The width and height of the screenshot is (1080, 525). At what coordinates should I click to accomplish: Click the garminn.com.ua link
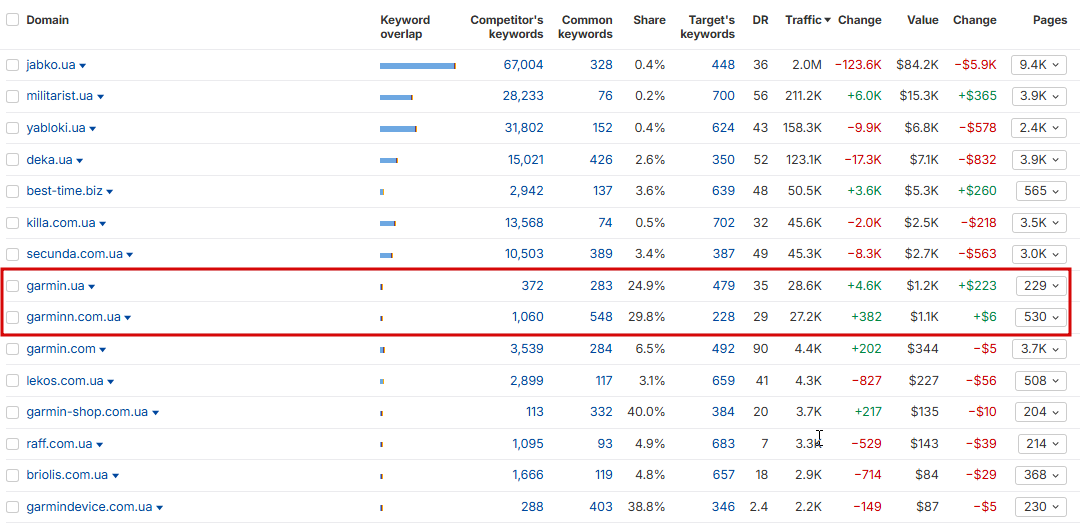pyautogui.click(x=74, y=317)
